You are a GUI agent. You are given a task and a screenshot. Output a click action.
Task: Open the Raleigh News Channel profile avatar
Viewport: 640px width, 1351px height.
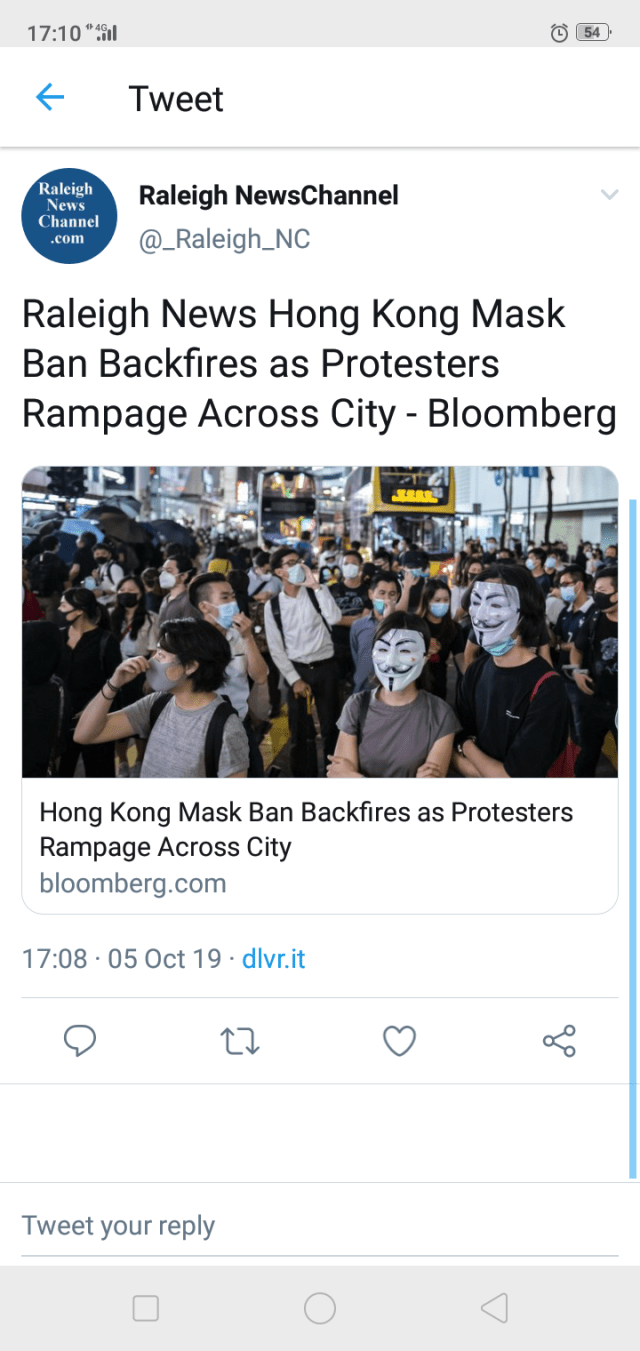(69, 215)
